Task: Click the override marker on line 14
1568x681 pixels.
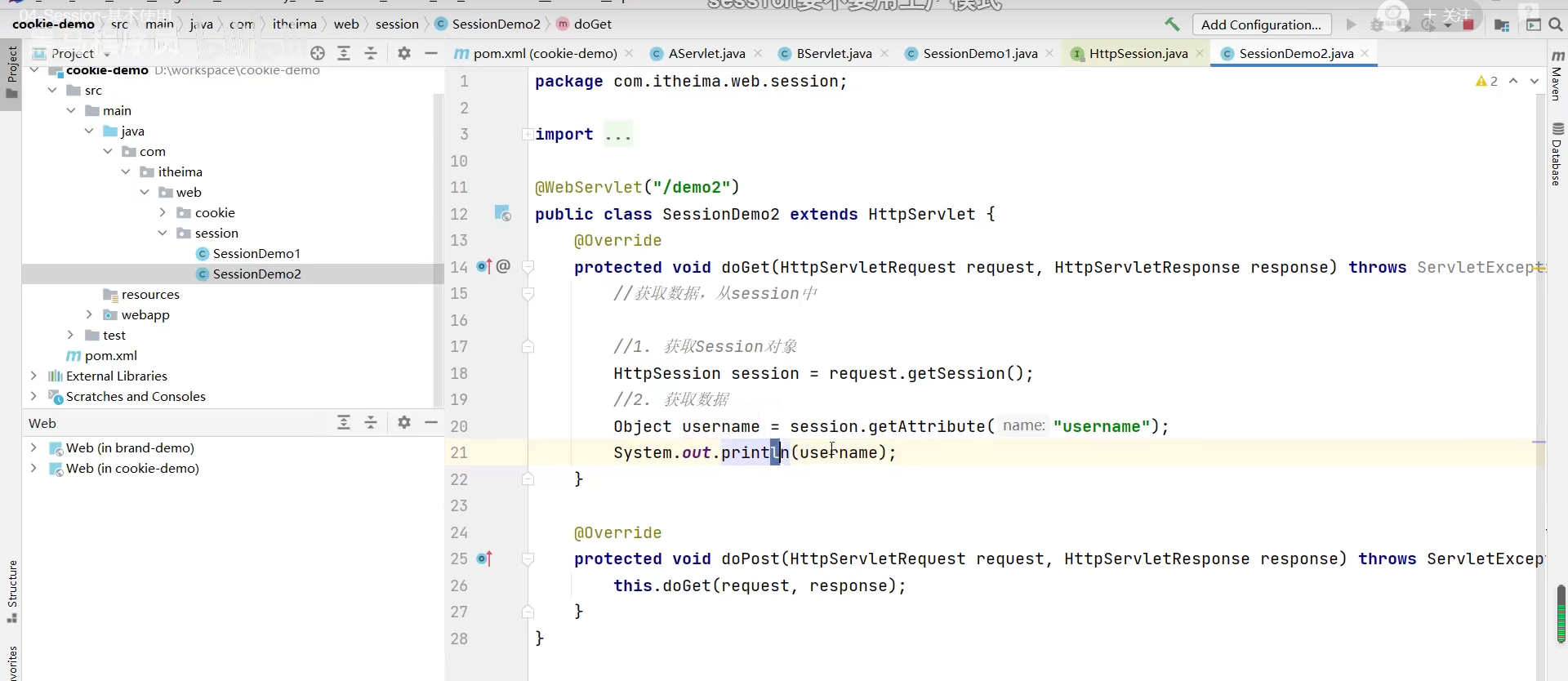Action: coord(484,266)
